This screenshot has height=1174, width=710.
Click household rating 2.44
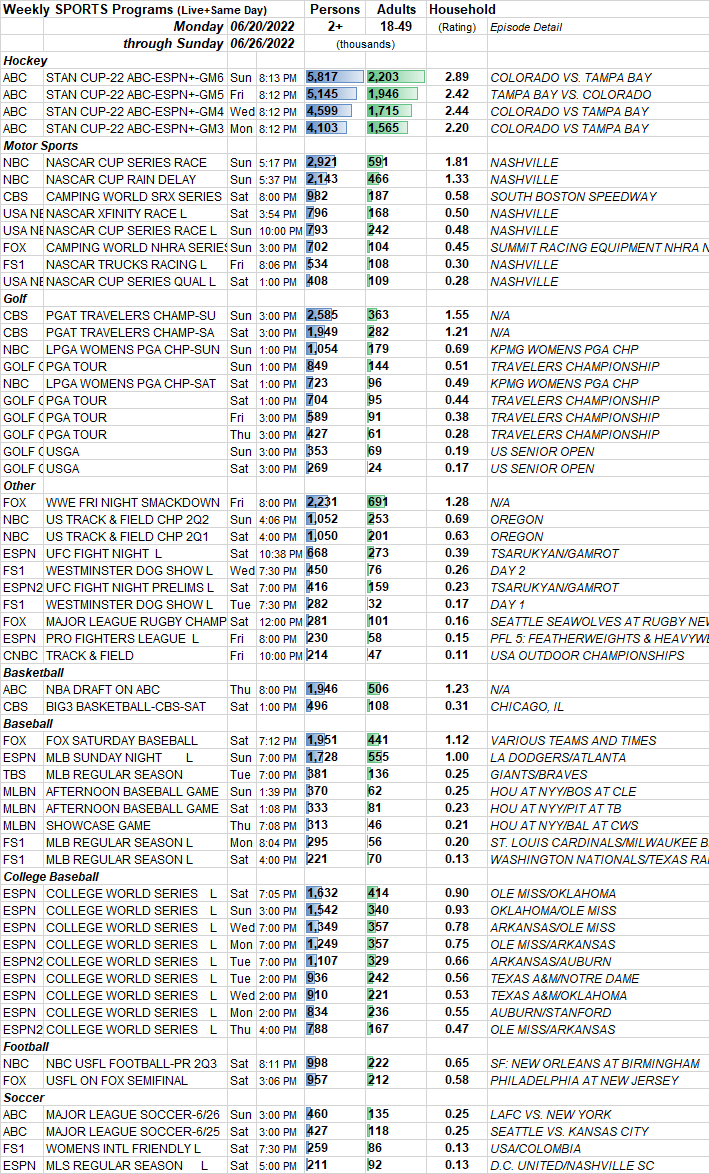click(457, 112)
